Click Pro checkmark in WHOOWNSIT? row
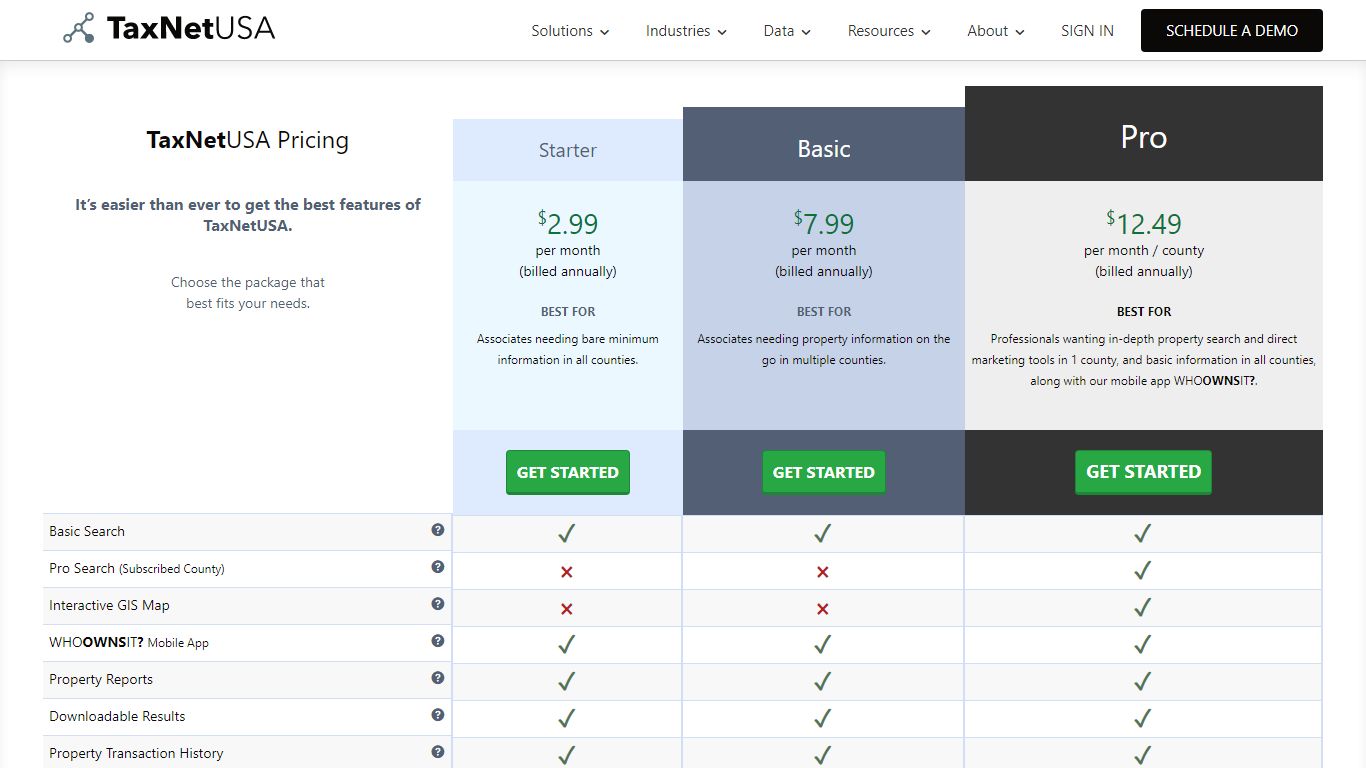The image size is (1366, 768). (1143, 645)
